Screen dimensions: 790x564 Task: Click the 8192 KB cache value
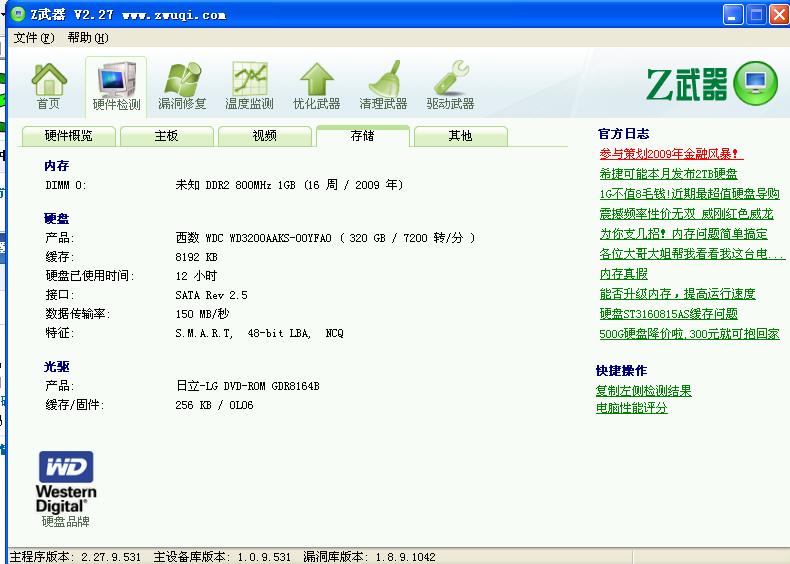[x=196, y=257]
